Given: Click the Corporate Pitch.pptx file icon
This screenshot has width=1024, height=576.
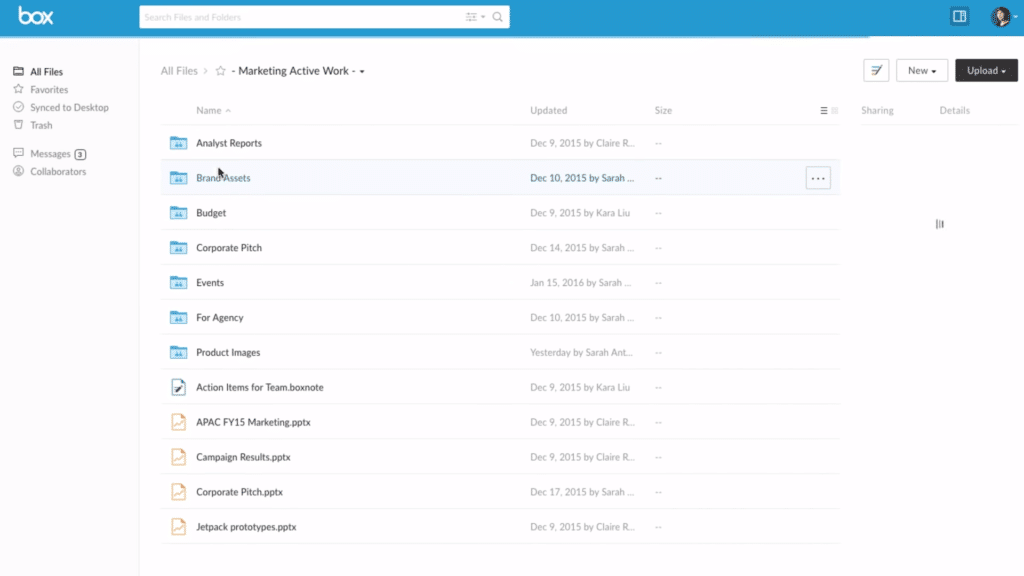Looking at the screenshot, I should tap(178, 492).
